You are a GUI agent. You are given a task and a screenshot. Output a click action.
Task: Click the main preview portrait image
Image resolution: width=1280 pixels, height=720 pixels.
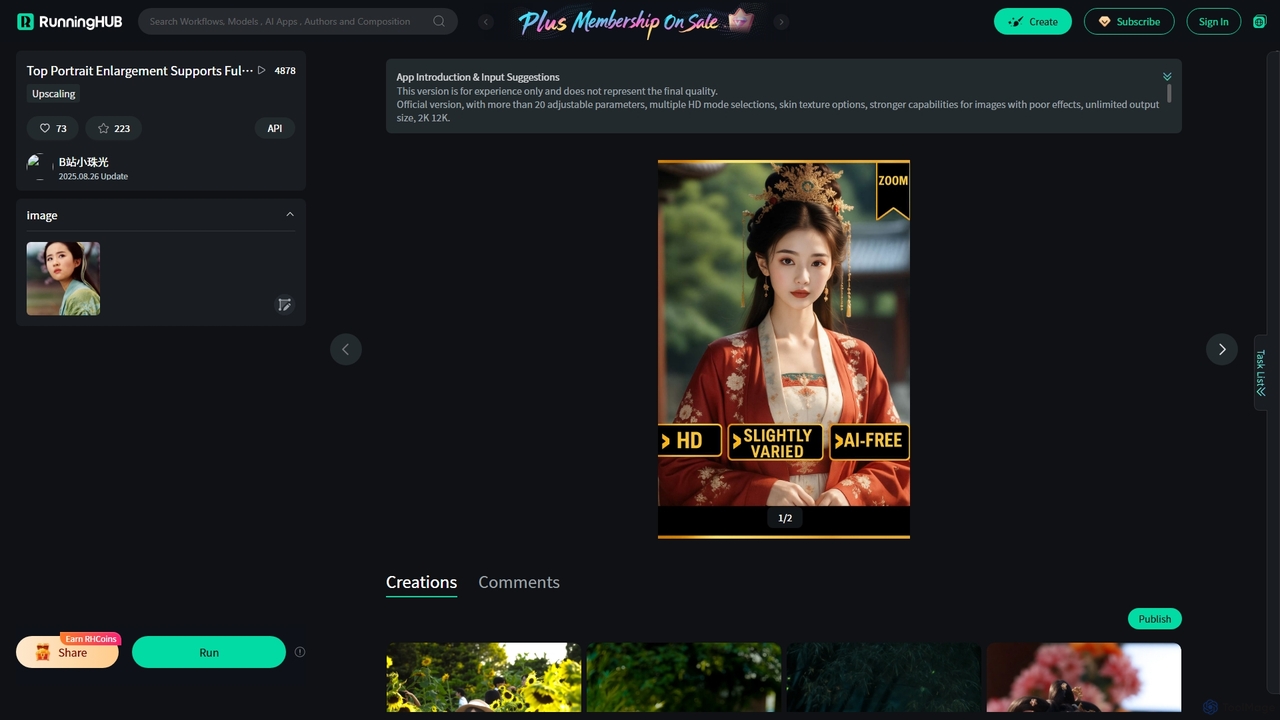tap(784, 349)
